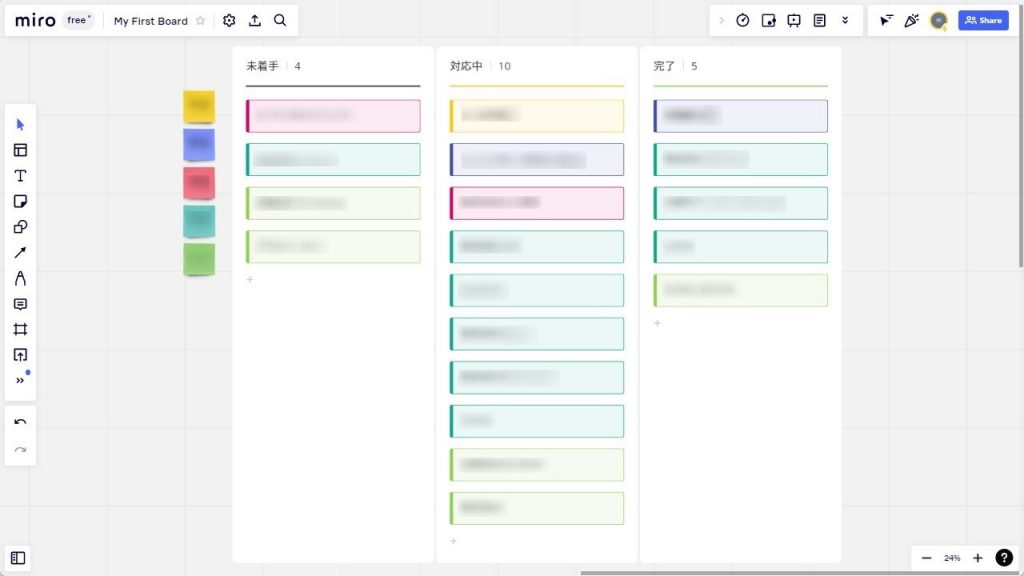
Task: Select the Text tool
Action: click(x=20, y=176)
